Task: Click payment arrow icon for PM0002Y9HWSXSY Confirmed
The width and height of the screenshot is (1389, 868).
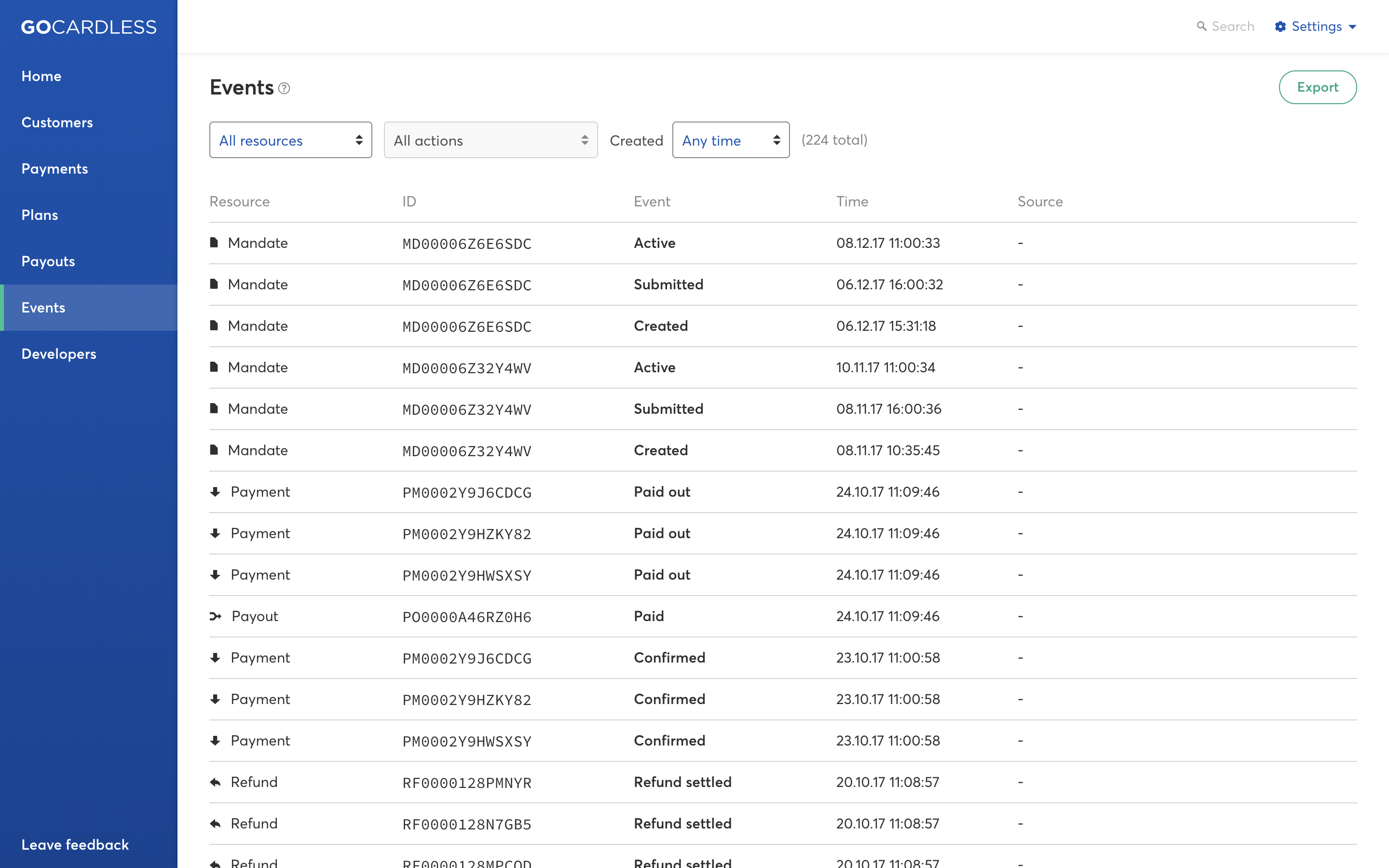Action: (215, 740)
